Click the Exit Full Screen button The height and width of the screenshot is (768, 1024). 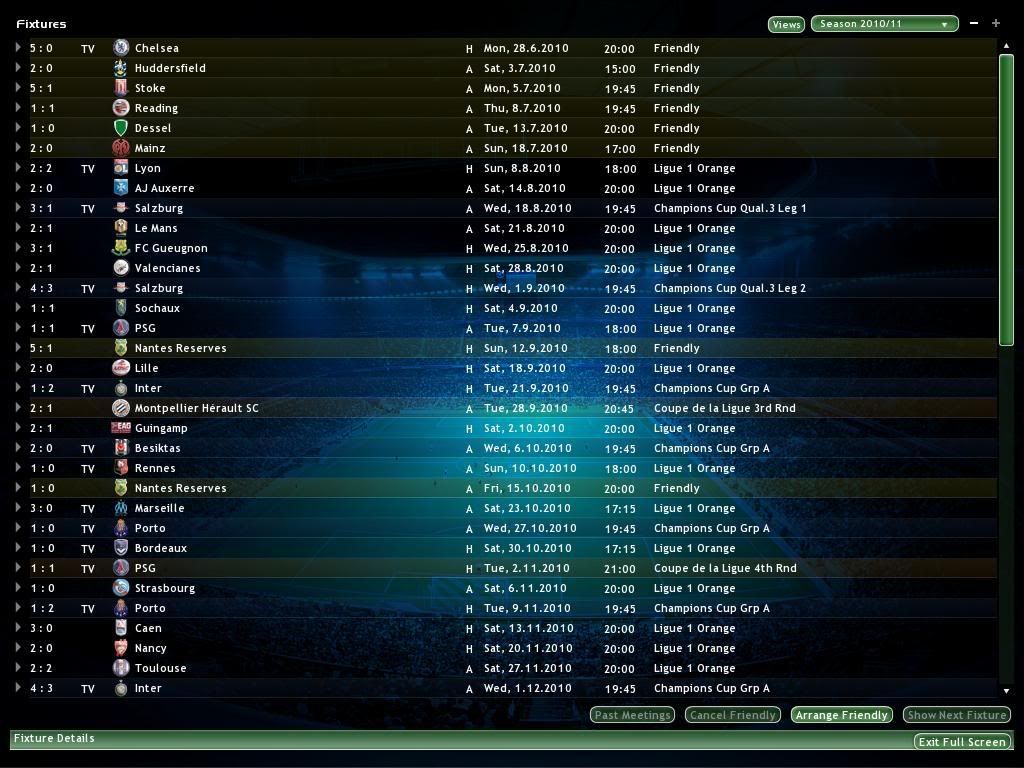click(962, 742)
